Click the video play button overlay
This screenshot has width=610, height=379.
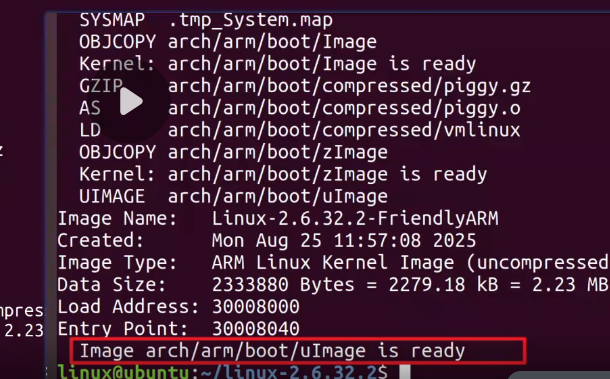(x=130, y=102)
